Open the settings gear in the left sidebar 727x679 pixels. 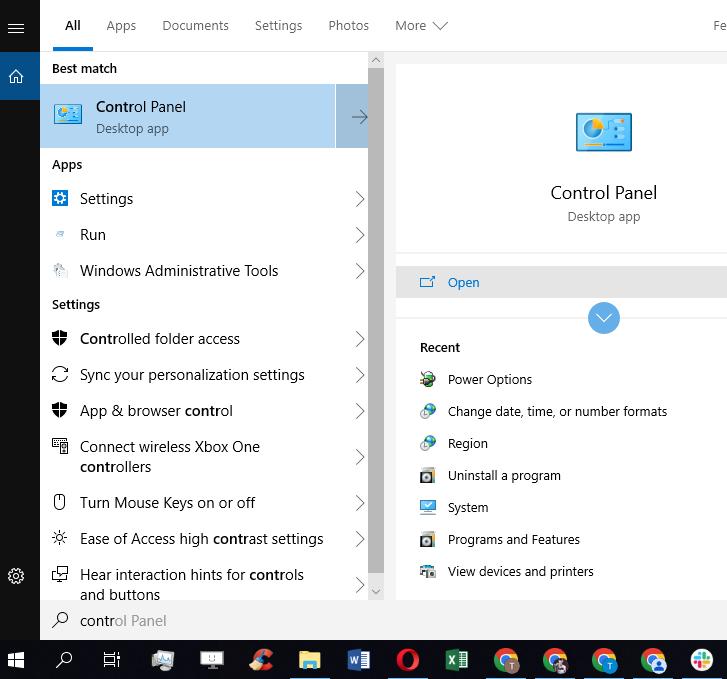(16, 576)
